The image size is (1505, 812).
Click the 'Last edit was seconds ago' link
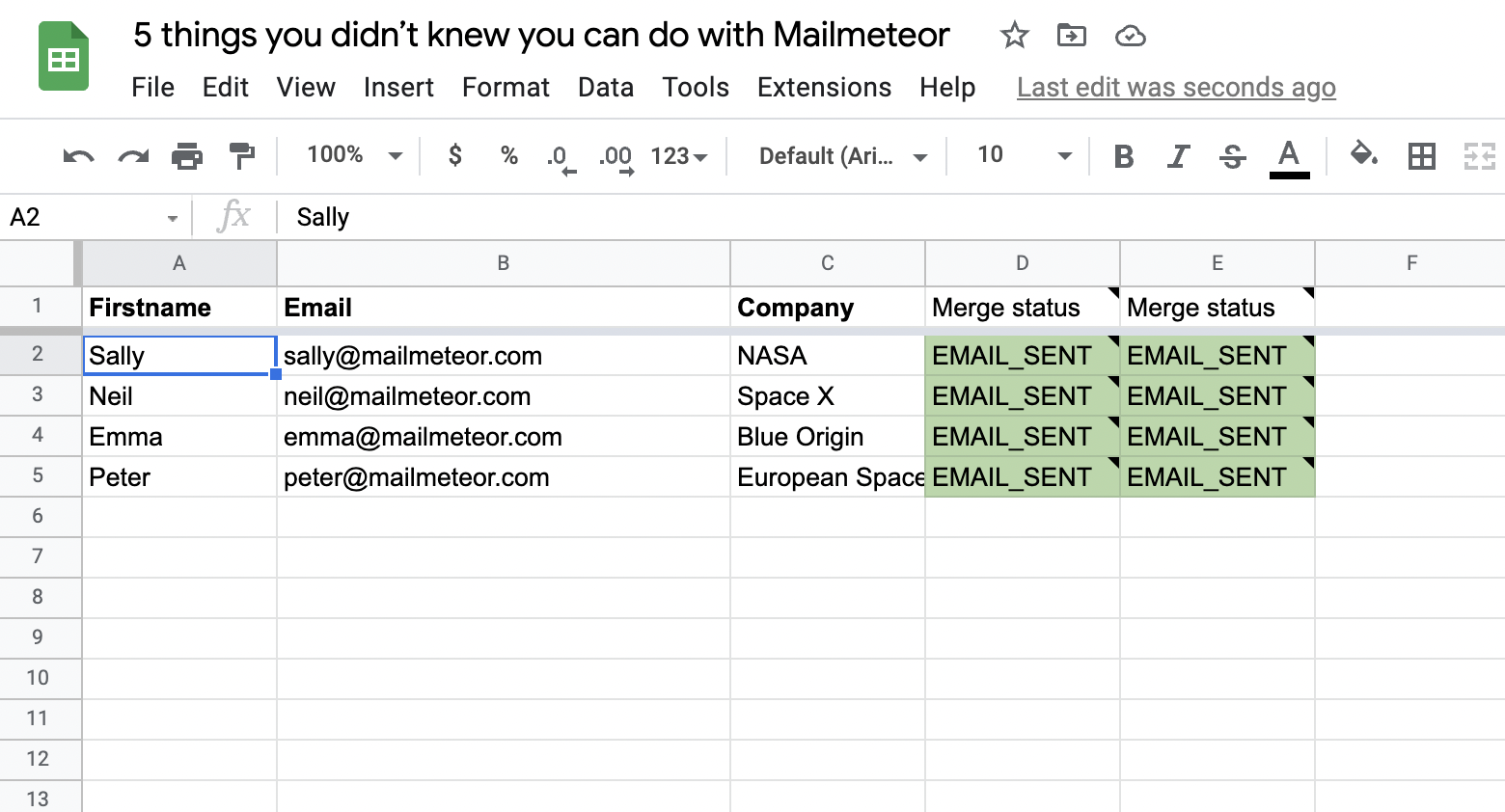click(1176, 88)
